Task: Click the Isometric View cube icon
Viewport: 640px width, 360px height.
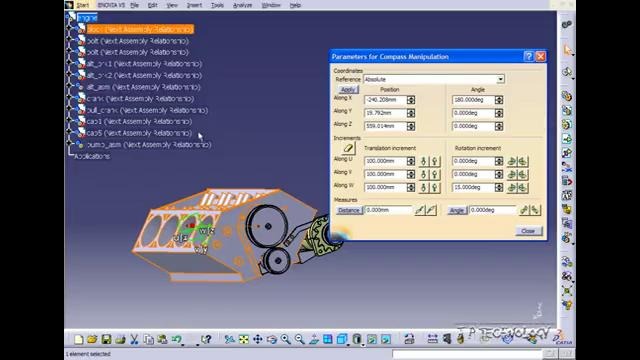Action: (x=342, y=339)
